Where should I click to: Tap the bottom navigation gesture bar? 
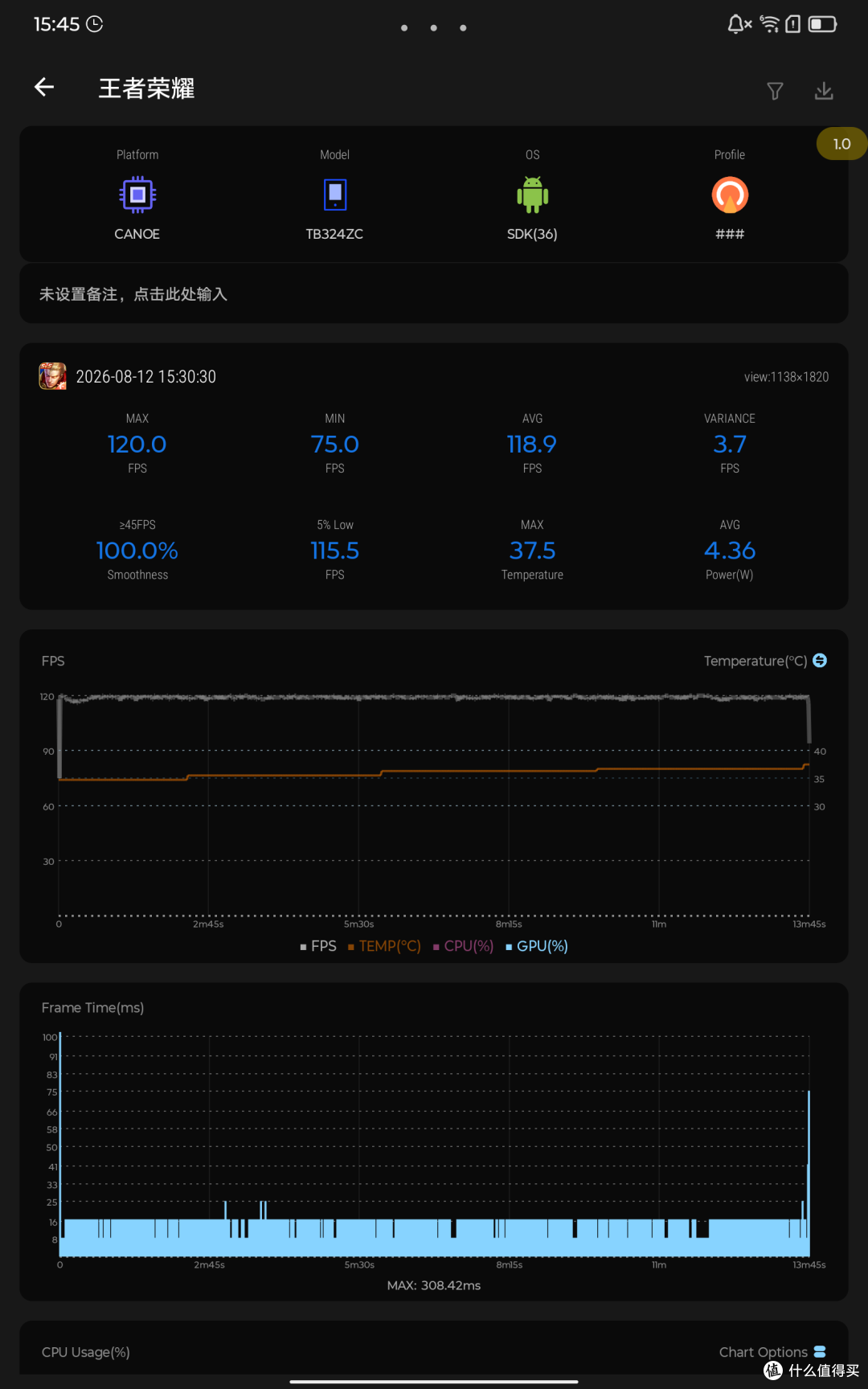(434, 1382)
